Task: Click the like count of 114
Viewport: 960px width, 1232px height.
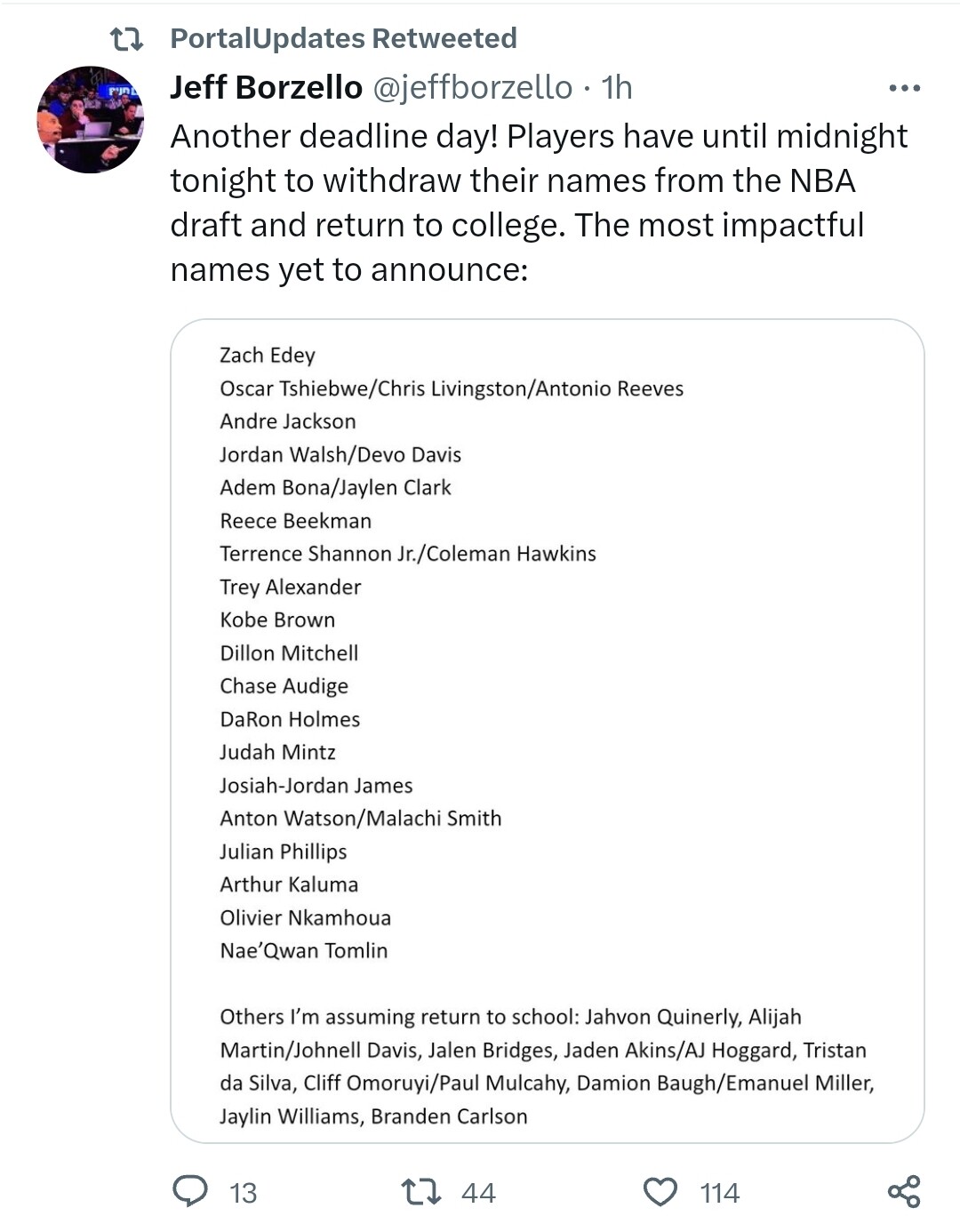Action: (719, 1193)
